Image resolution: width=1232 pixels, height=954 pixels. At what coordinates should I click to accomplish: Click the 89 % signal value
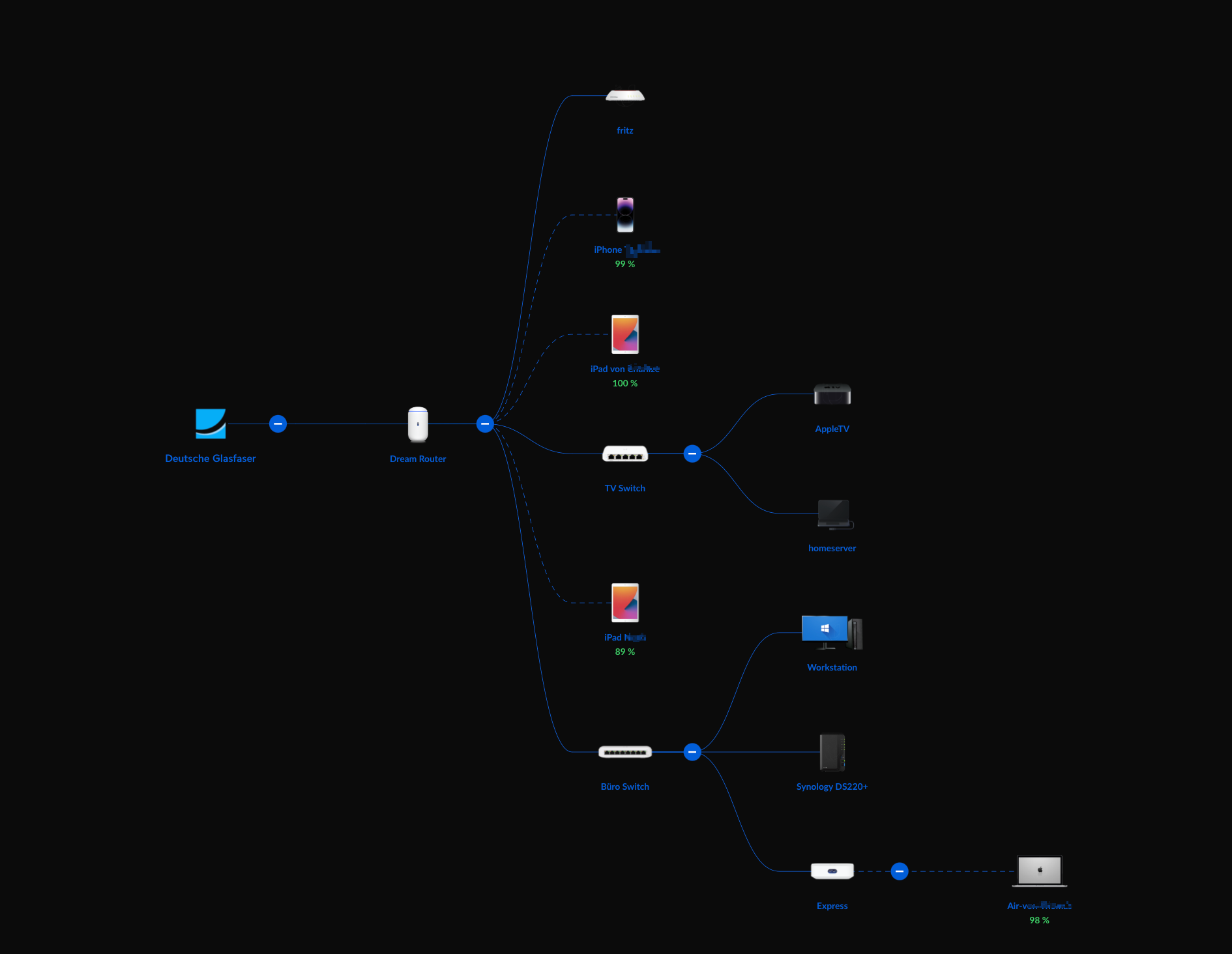pos(625,652)
